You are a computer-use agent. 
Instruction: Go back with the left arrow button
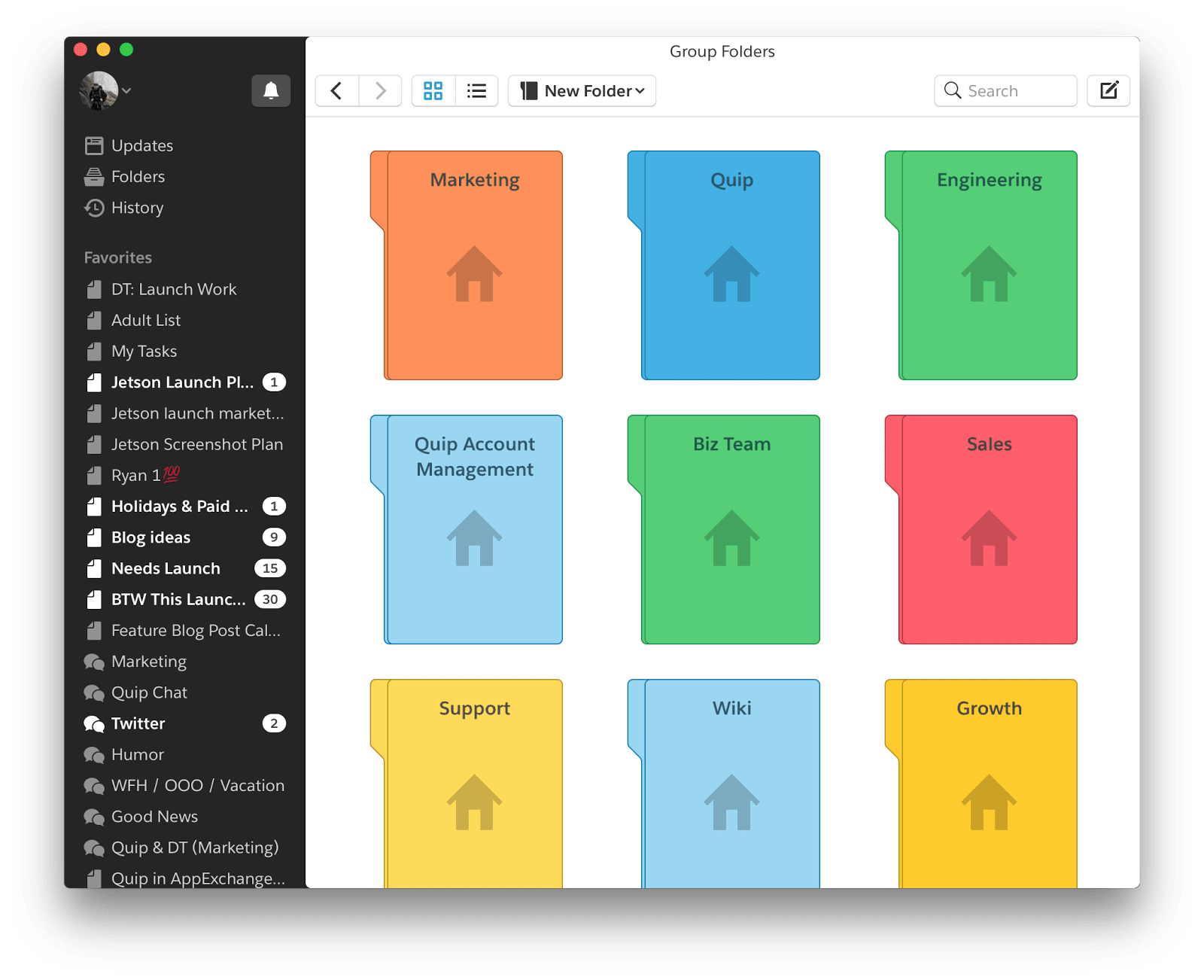click(336, 91)
